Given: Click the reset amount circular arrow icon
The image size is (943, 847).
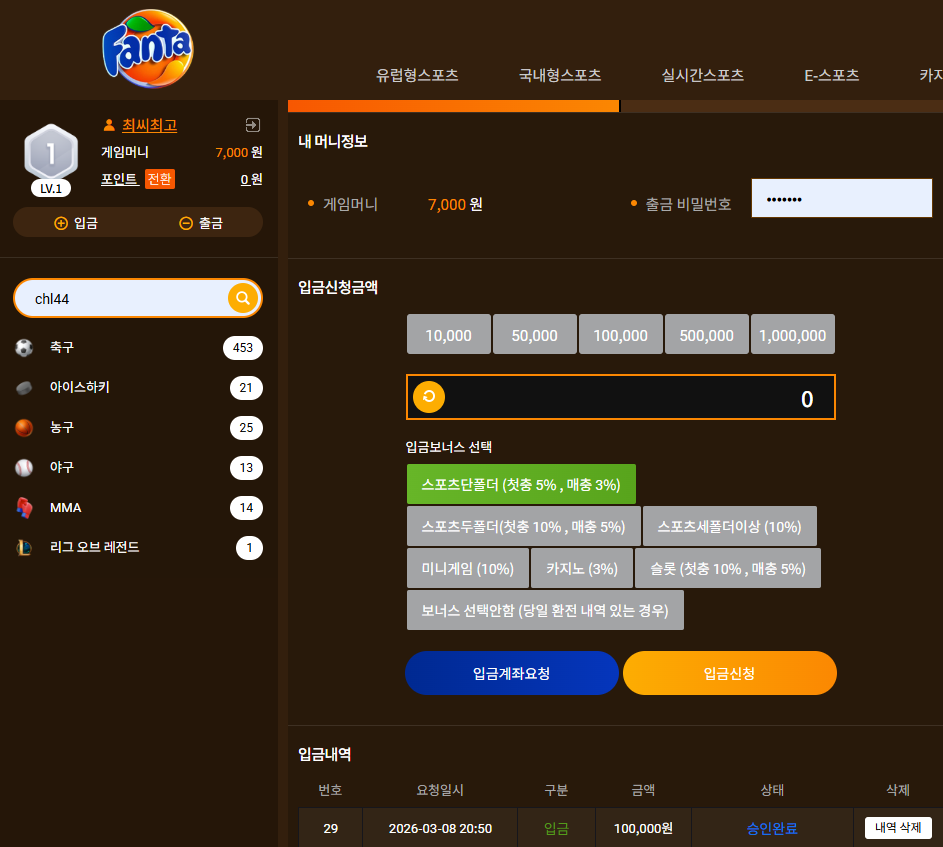Looking at the screenshot, I should (x=429, y=397).
